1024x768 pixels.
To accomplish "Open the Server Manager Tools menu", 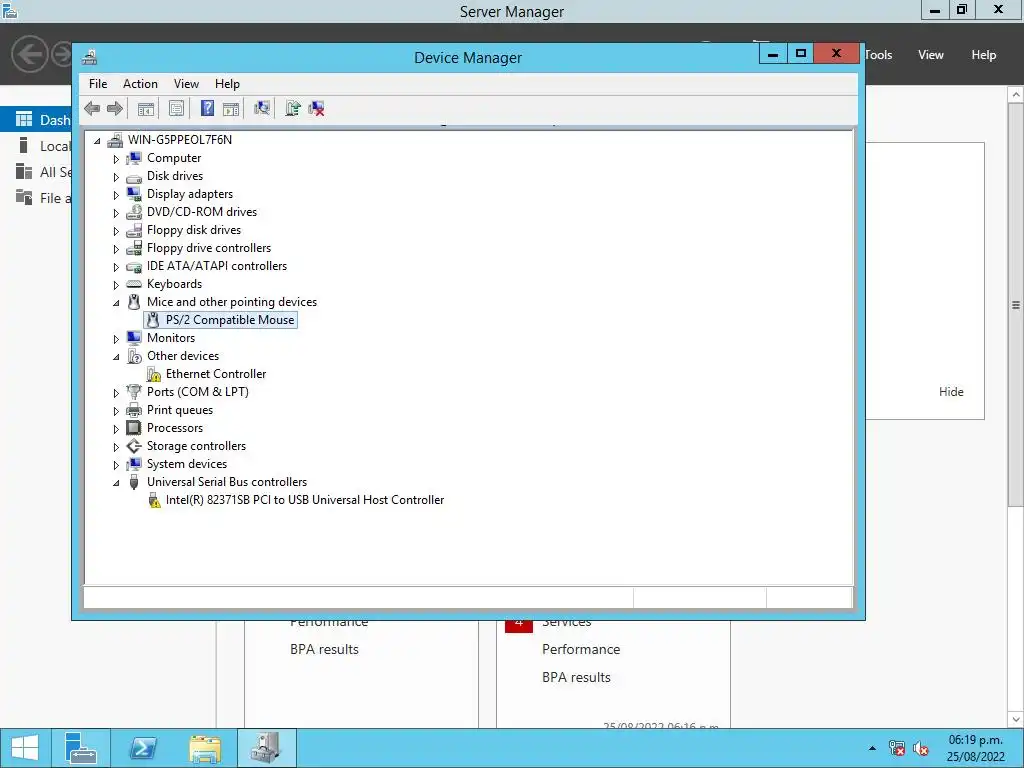I will pos(879,55).
